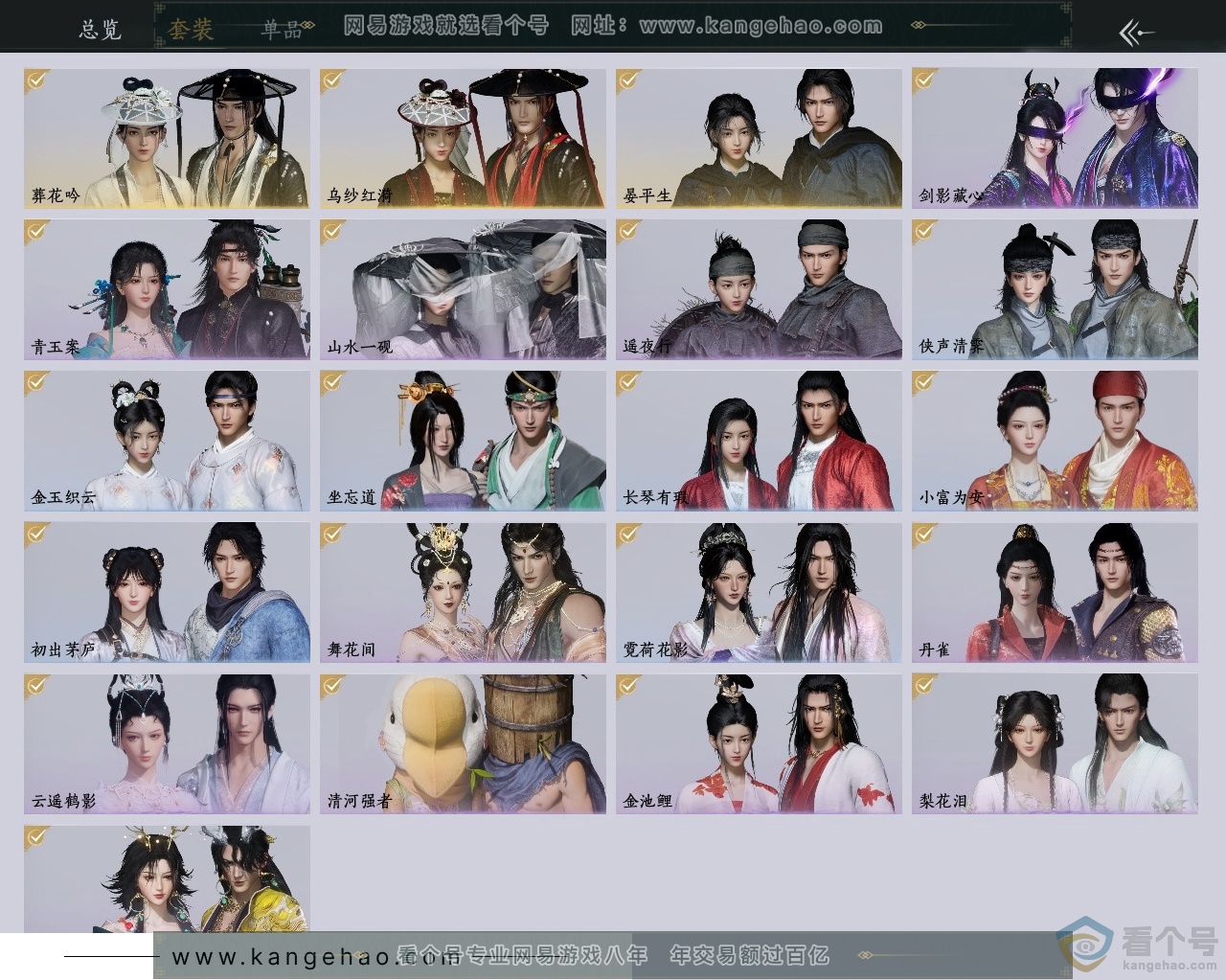Toggle the owned checkmark on 侠声清霁
Screen dimensions: 1226x980
pos(924,231)
